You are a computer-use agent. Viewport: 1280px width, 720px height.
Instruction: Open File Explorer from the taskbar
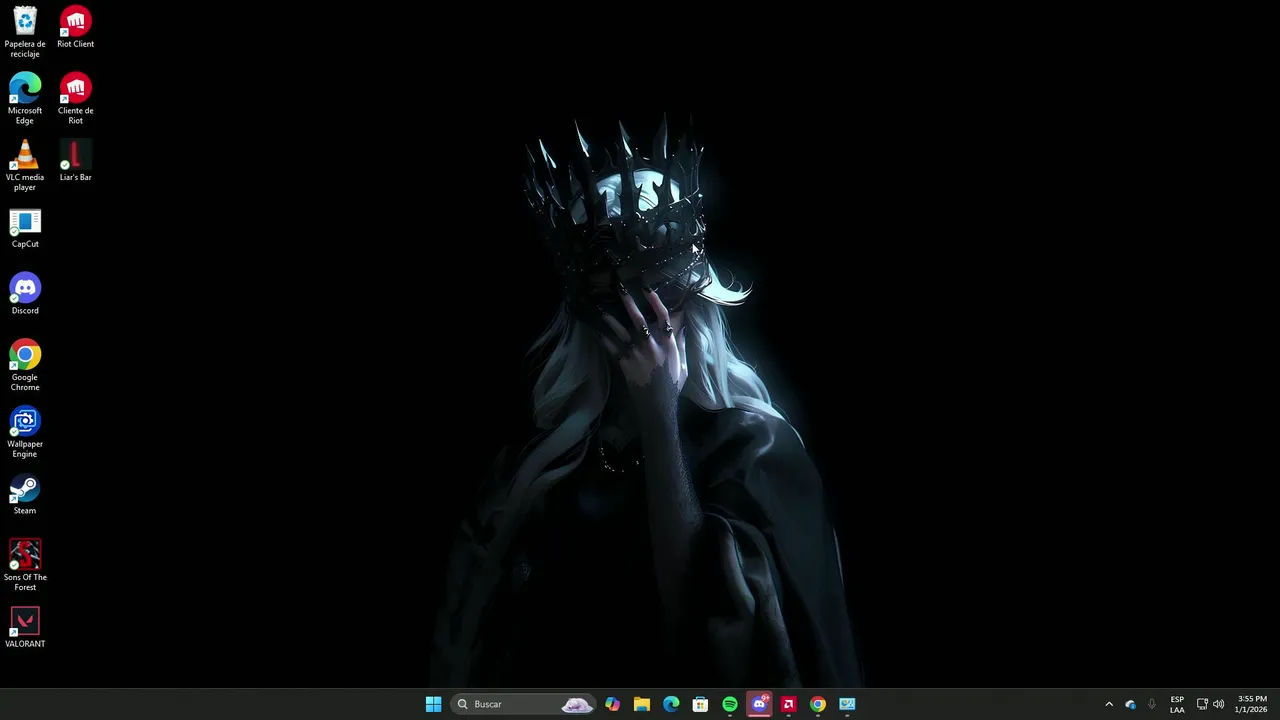tap(642, 704)
